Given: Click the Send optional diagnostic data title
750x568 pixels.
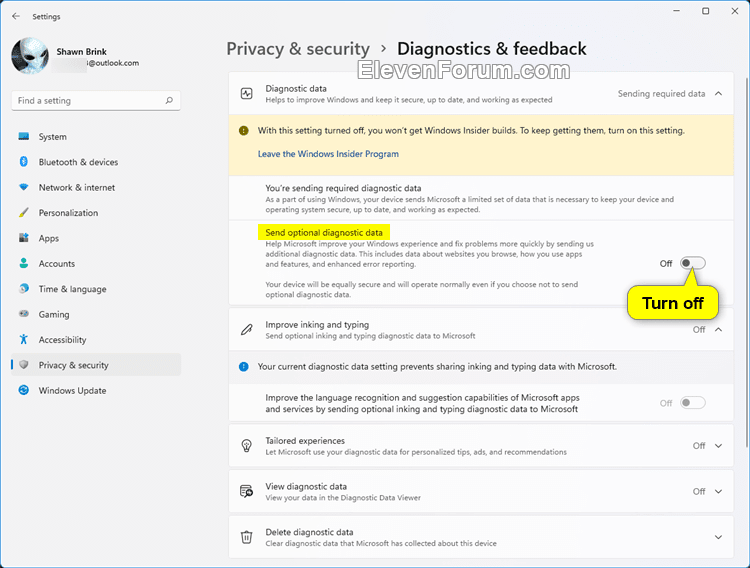Looking at the screenshot, I should [x=324, y=233].
